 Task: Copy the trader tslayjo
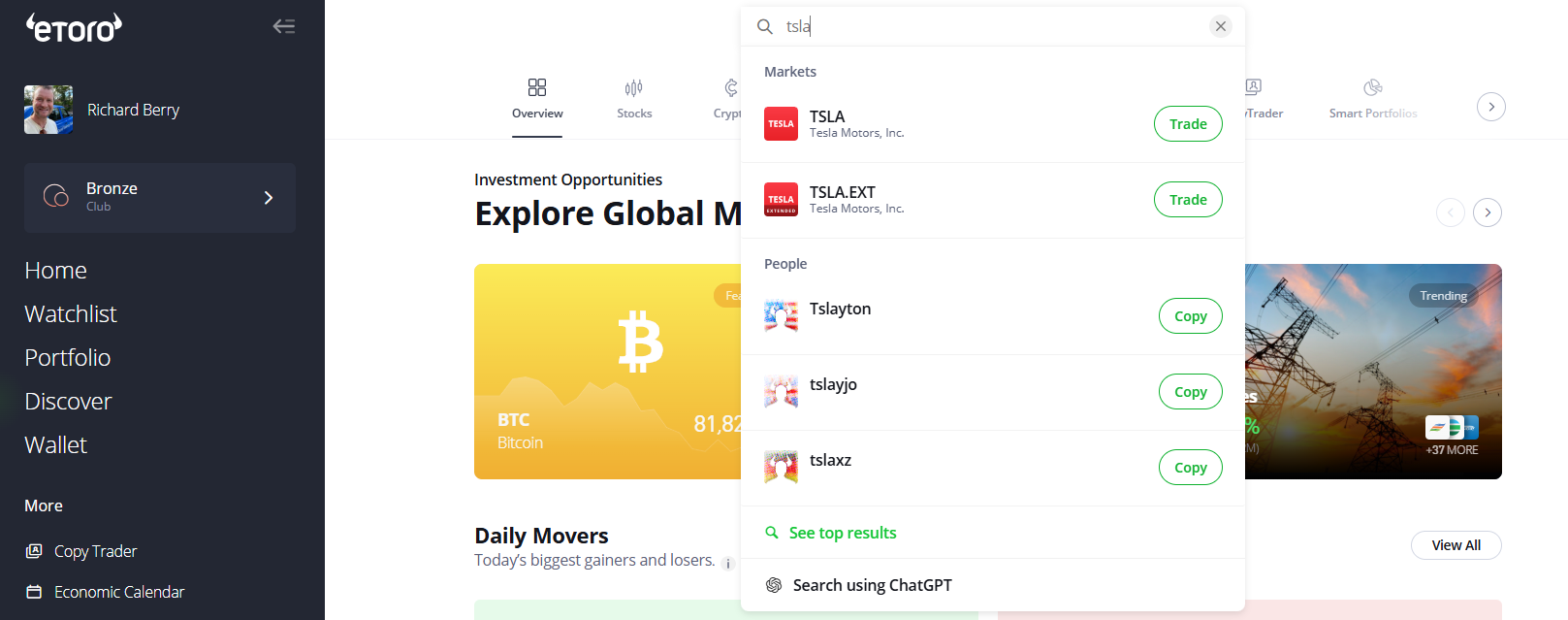[1190, 392]
